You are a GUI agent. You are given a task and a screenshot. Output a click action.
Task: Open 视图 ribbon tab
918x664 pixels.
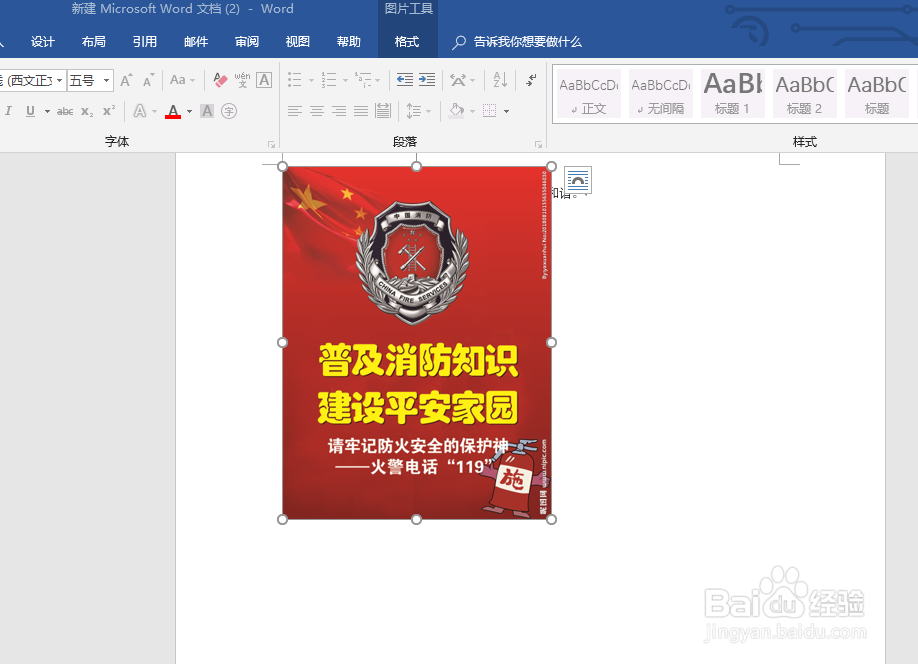click(x=297, y=42)
